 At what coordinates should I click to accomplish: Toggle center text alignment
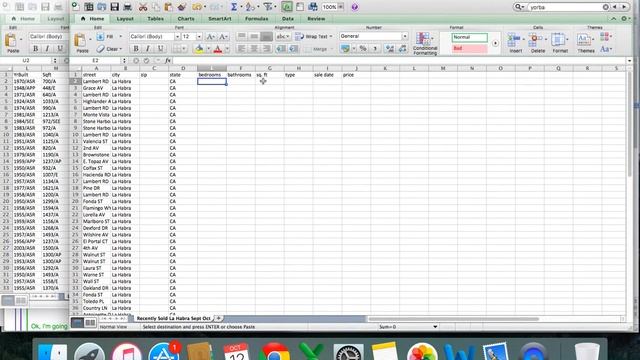(x=254, y=49)
